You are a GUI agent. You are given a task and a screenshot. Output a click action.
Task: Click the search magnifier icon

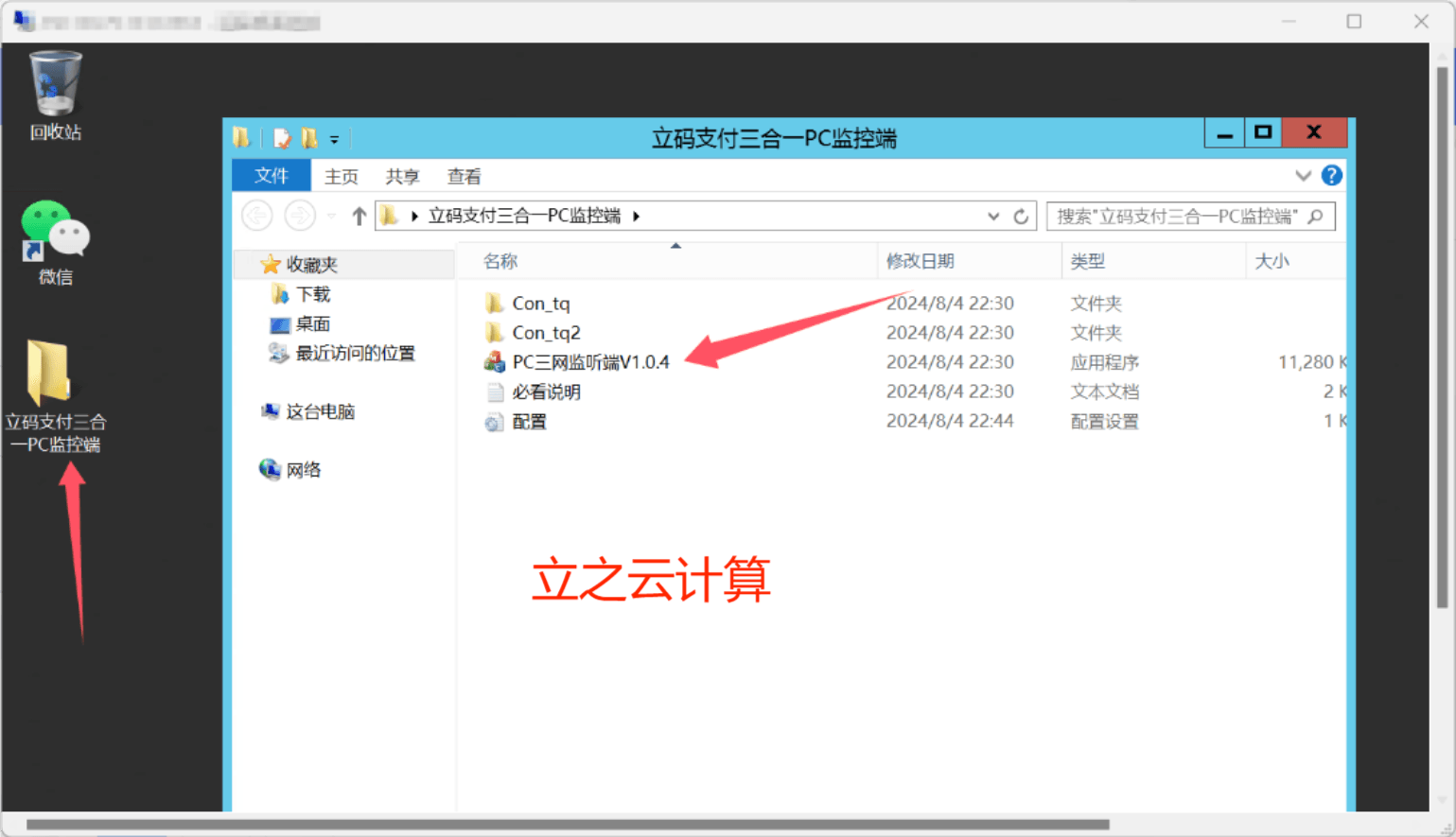1315,217
